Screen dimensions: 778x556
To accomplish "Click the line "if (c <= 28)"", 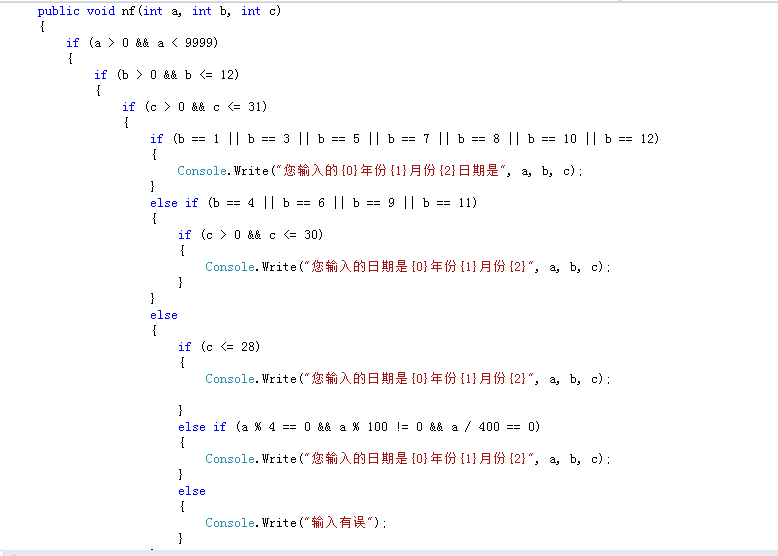I will 219,347.
